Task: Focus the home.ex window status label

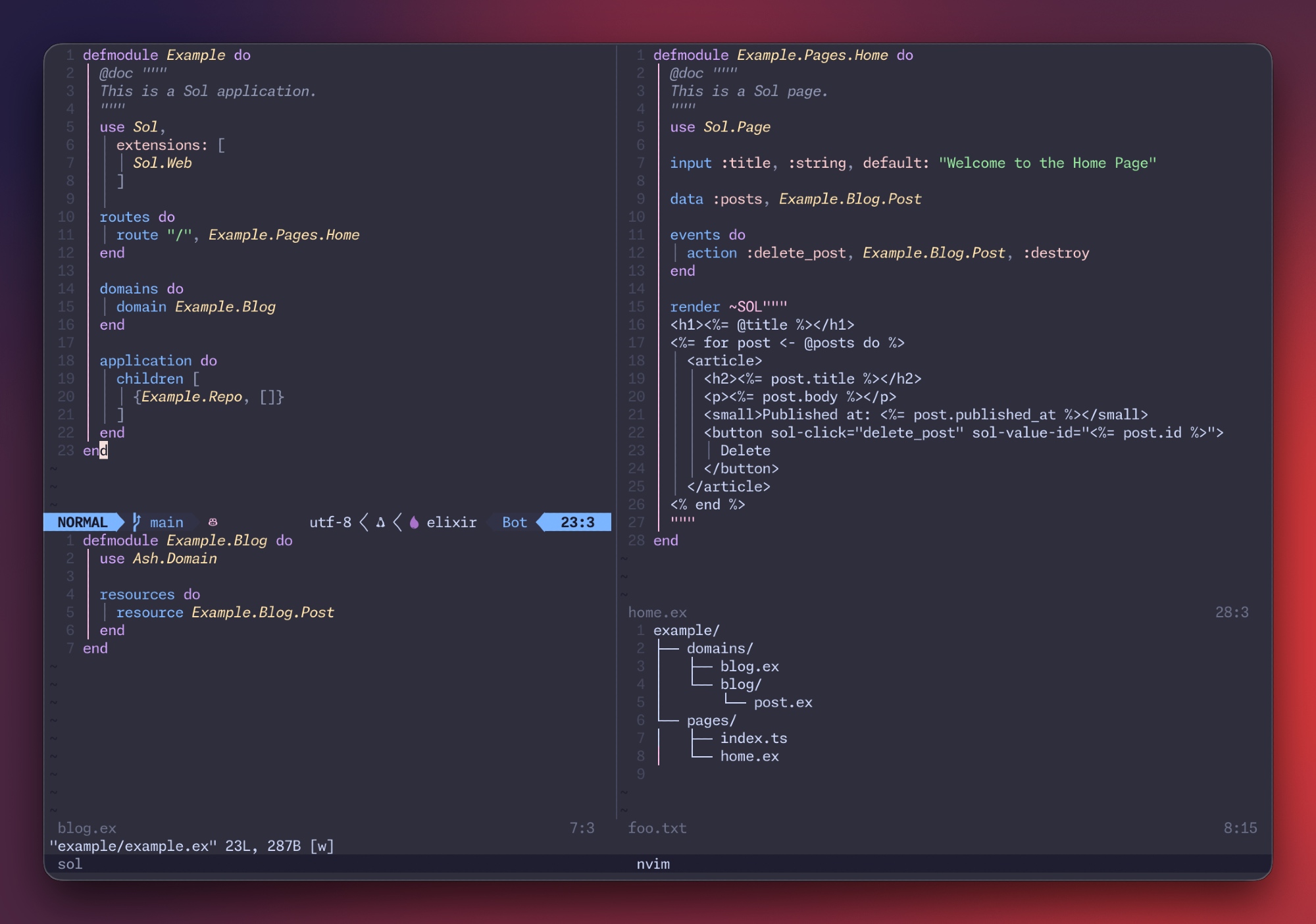Action: point(657,612)
